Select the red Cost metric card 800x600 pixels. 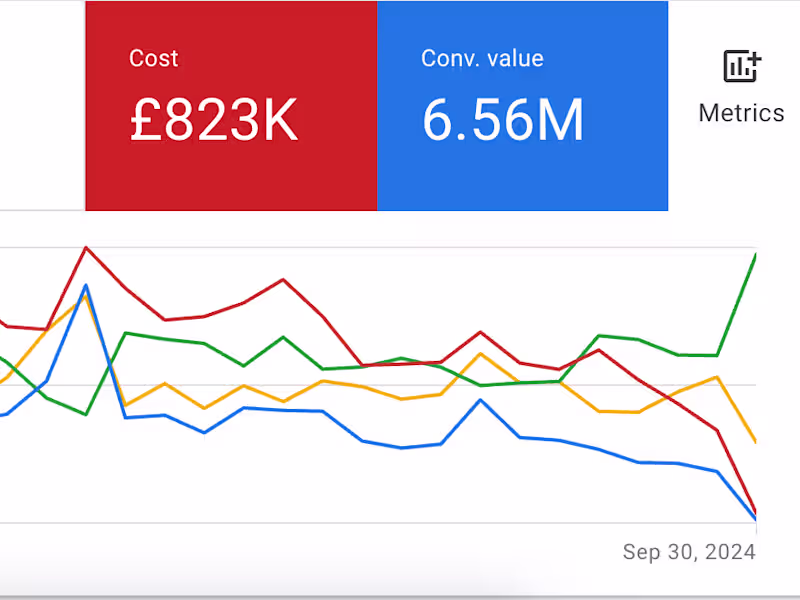click(x=230, y=105)
